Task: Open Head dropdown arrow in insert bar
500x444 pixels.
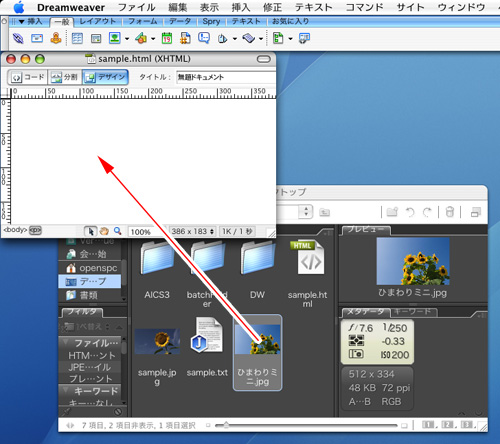Action: 235,39
